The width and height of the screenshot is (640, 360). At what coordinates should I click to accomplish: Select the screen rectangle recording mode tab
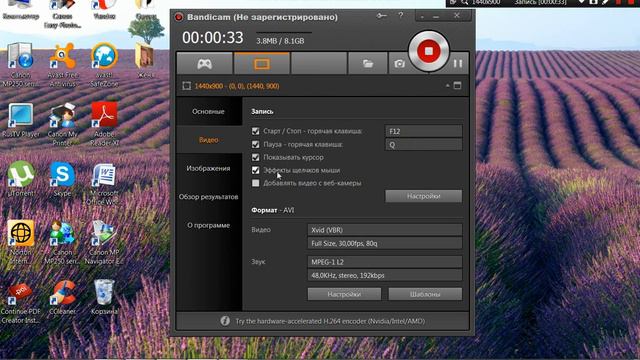262,64
